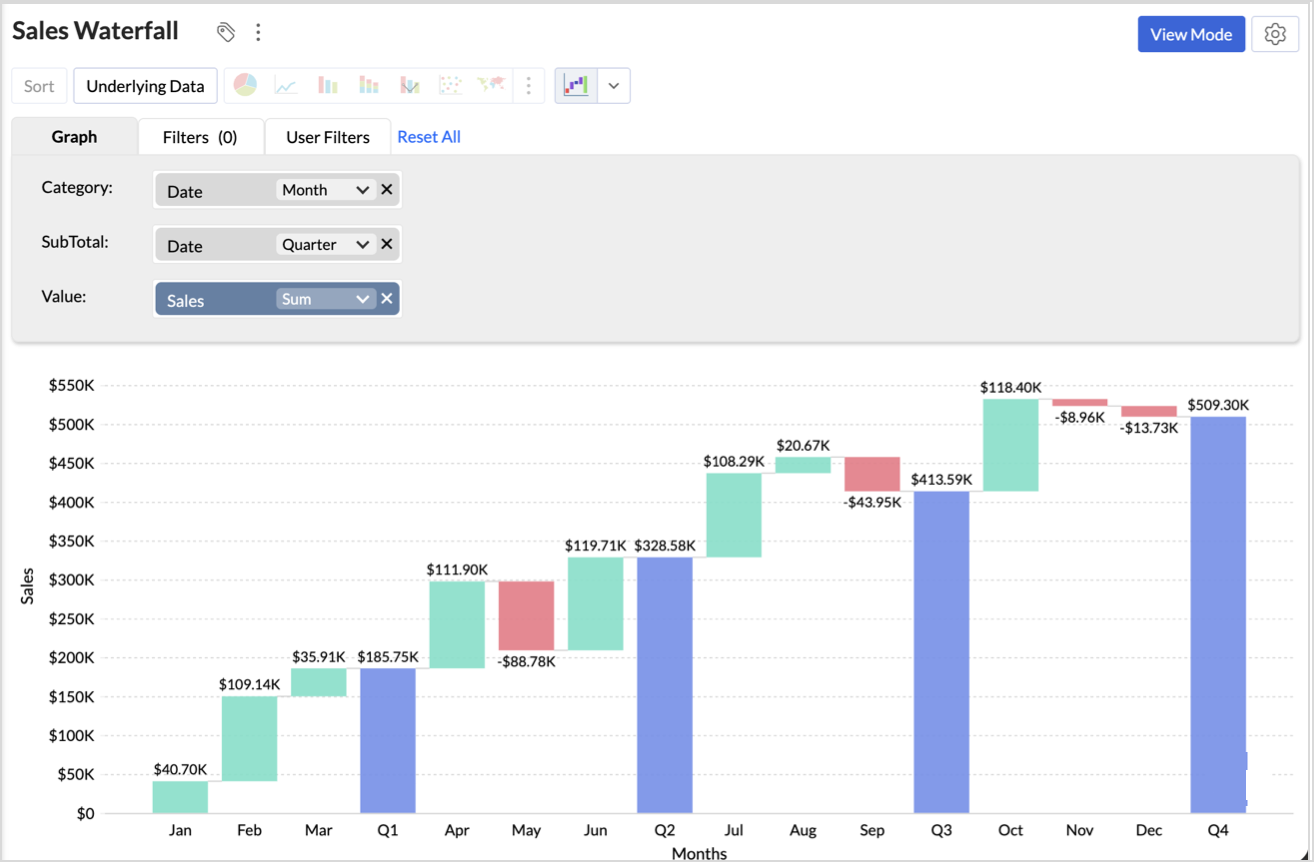Viewport: 1314px width, 862px height.
Task: Open the User Filters tab
Action: (x=328, y=137)
